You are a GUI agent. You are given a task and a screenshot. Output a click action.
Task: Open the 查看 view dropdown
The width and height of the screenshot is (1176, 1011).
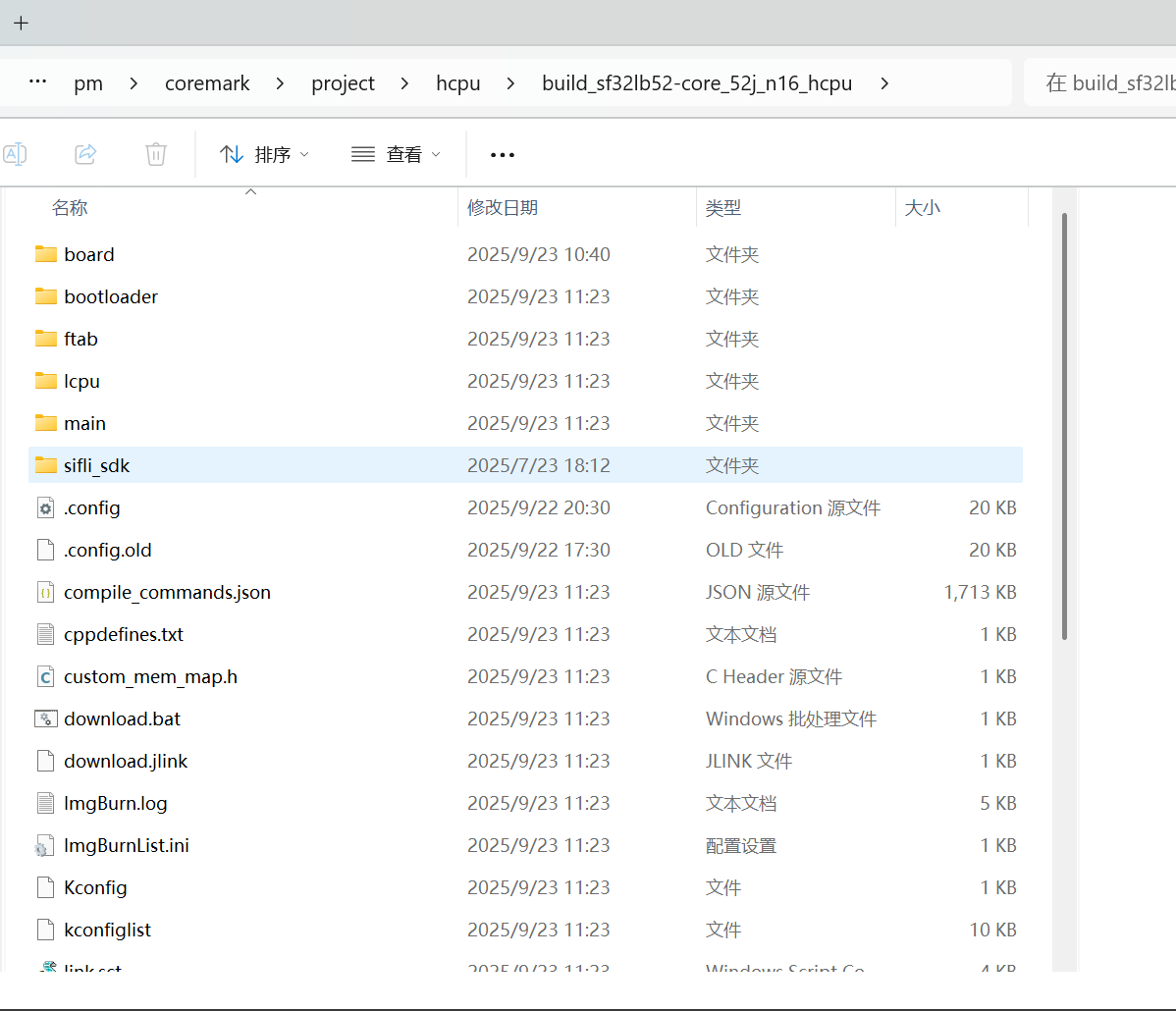coord(396,154)
